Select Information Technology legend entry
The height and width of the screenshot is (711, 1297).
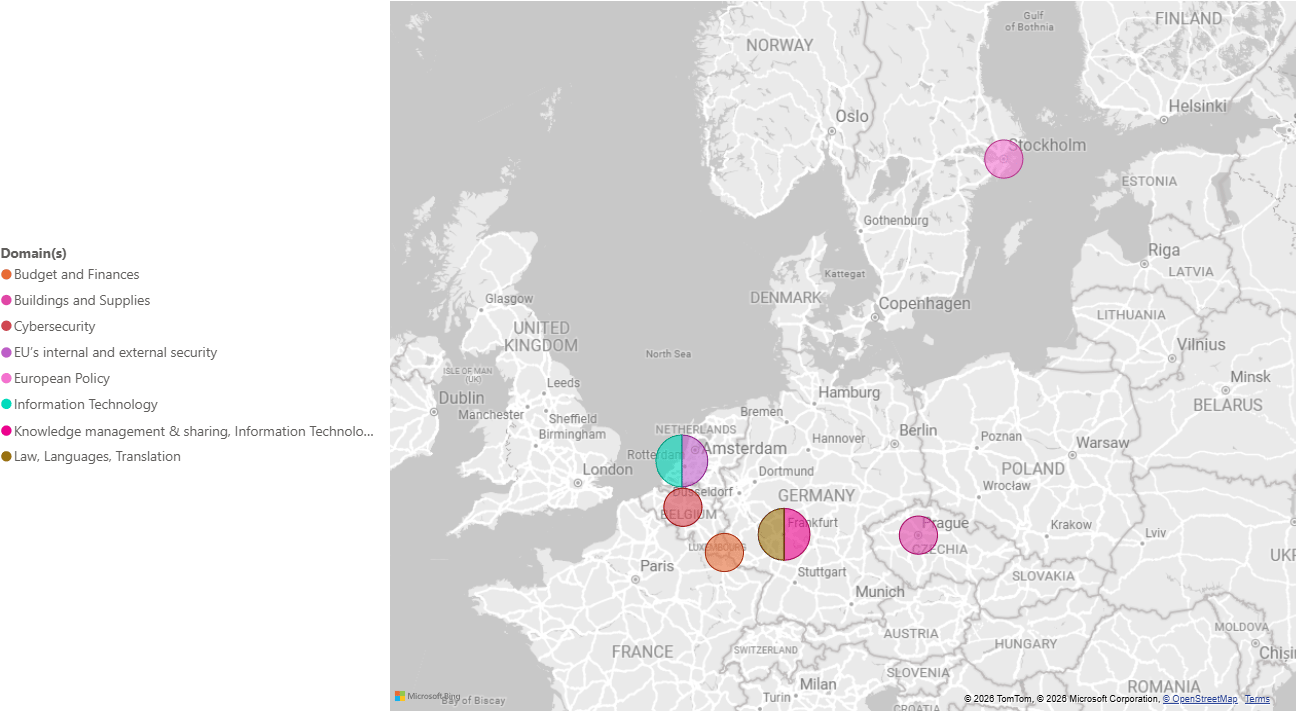click(79, 404)
